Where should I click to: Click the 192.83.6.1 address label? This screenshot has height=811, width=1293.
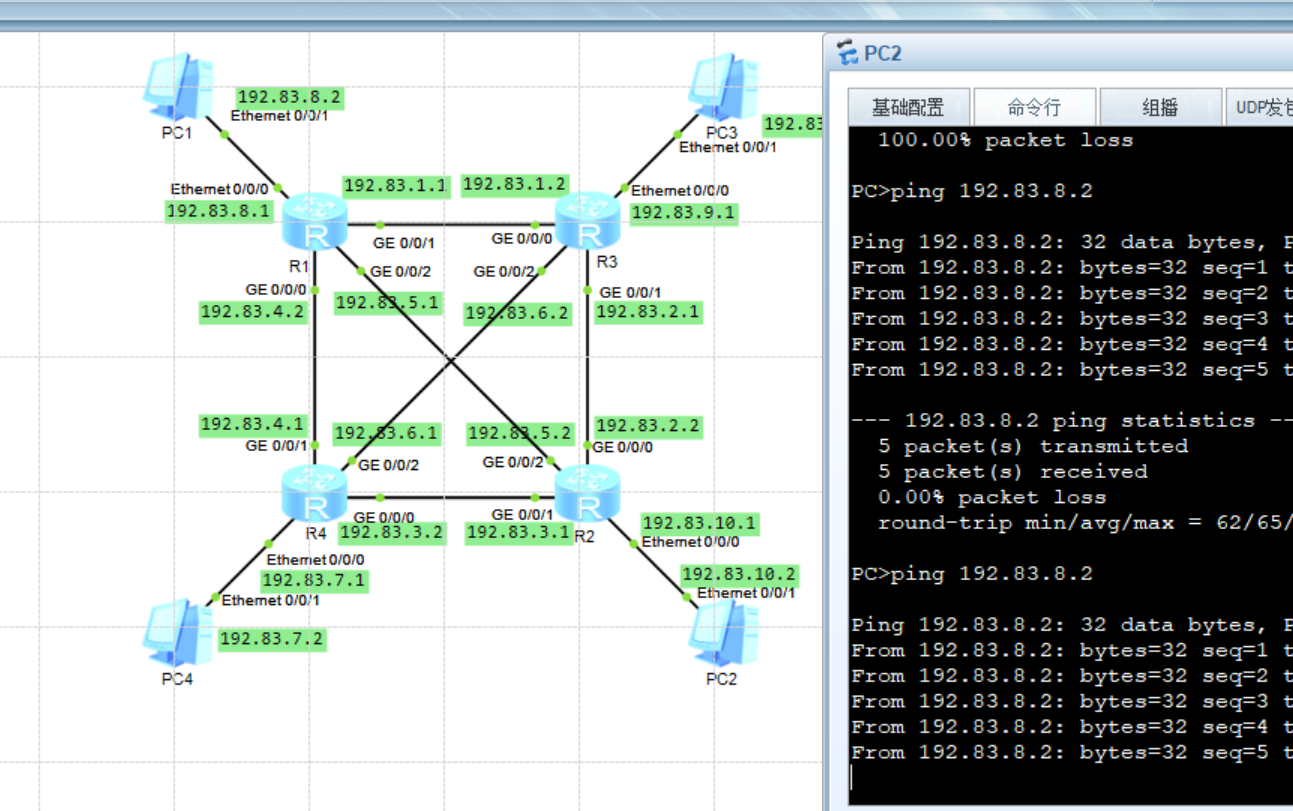coord(386,434)
